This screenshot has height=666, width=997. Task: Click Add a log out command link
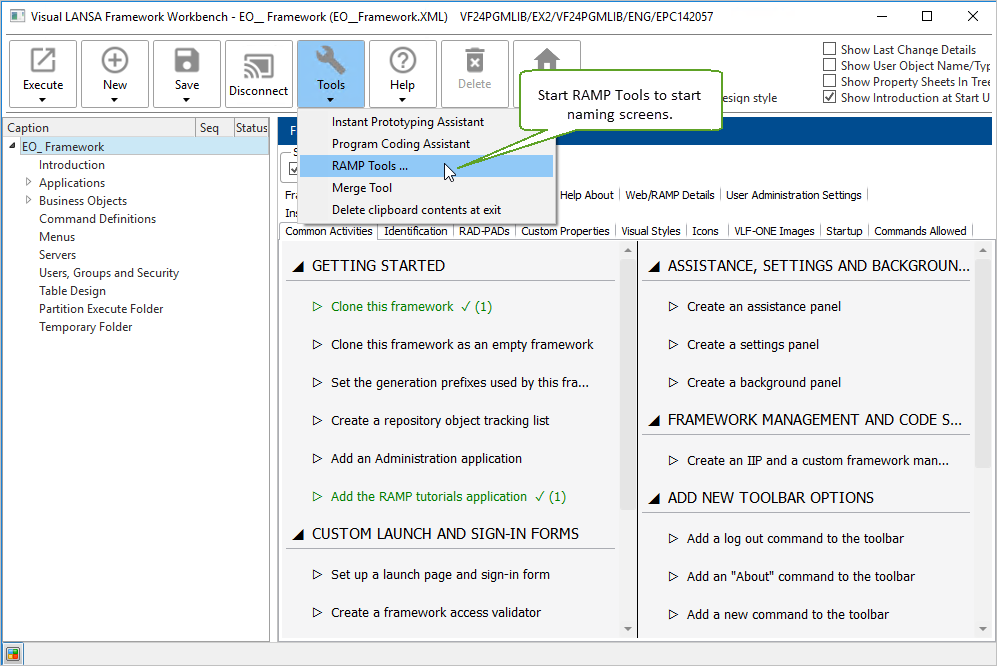pos(795,539)
